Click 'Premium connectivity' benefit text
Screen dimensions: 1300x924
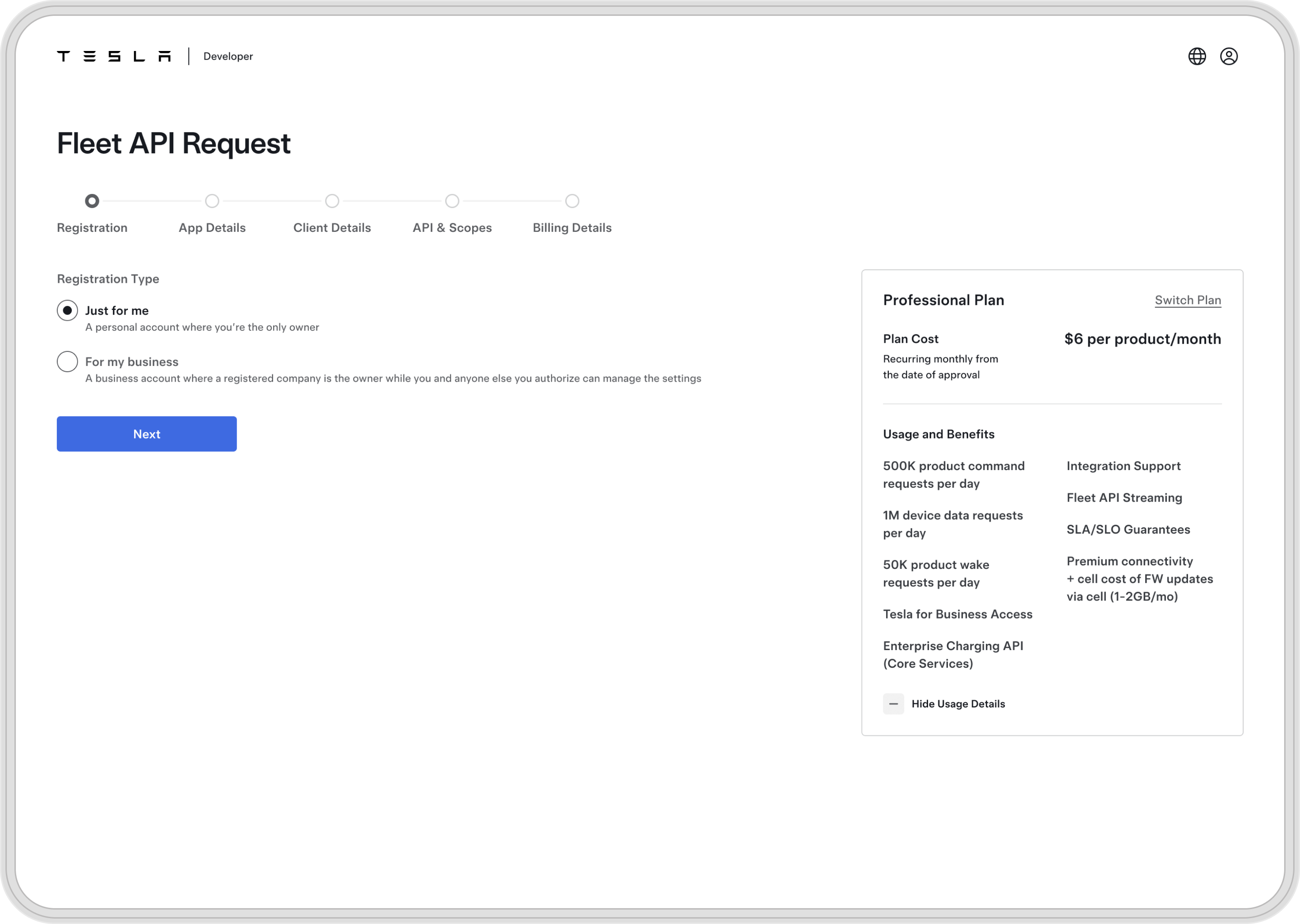(x=1140, y=579)
